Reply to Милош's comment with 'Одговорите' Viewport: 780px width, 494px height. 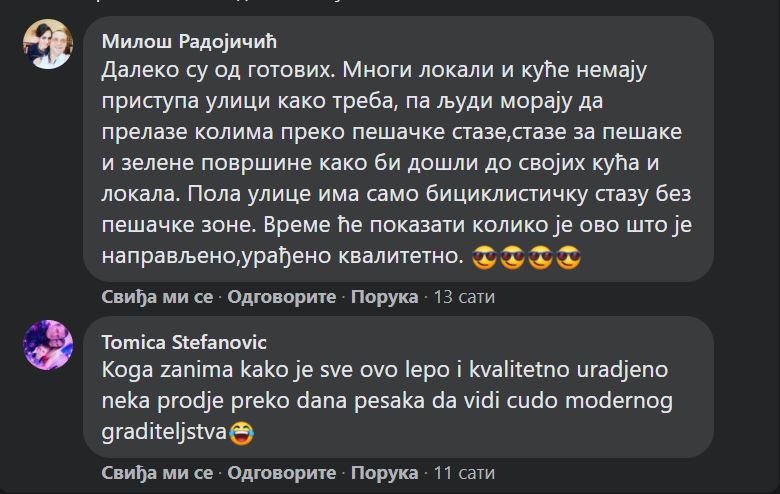pos(284,297)
